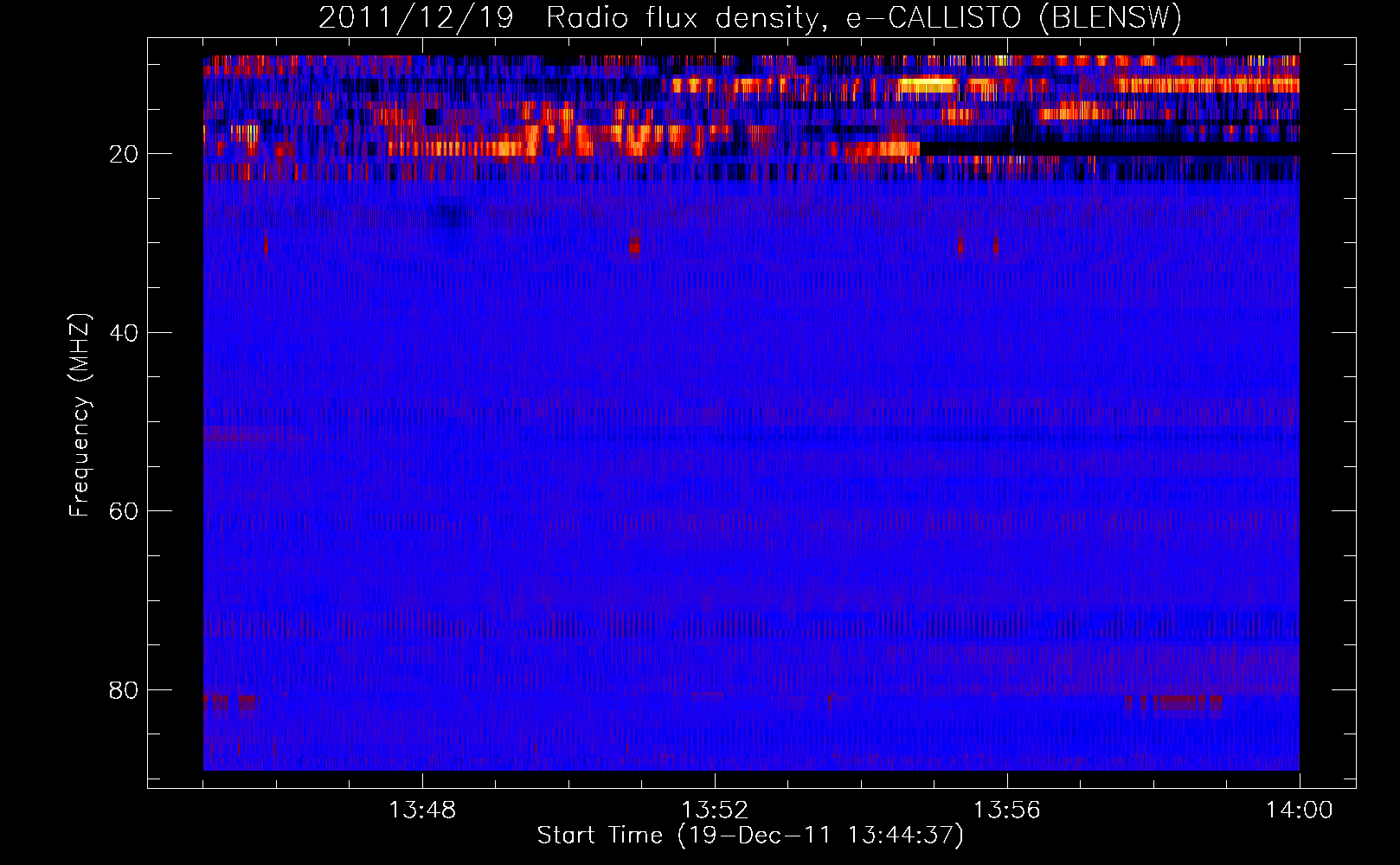The image size is (1400, 865).
Task: Click the 13:48 time axis label
Action: click(x=422, y=811)
